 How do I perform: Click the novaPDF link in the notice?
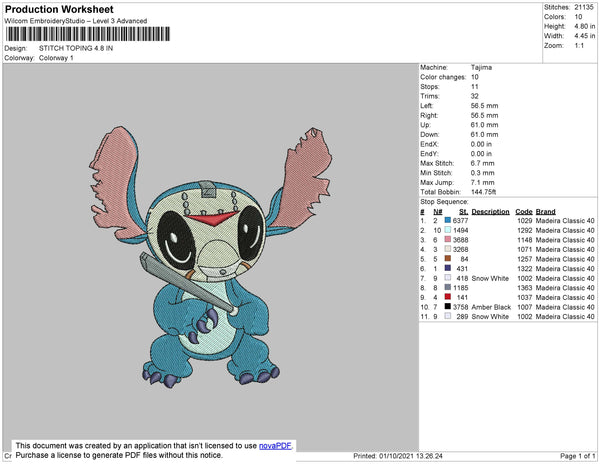(275, 446)
